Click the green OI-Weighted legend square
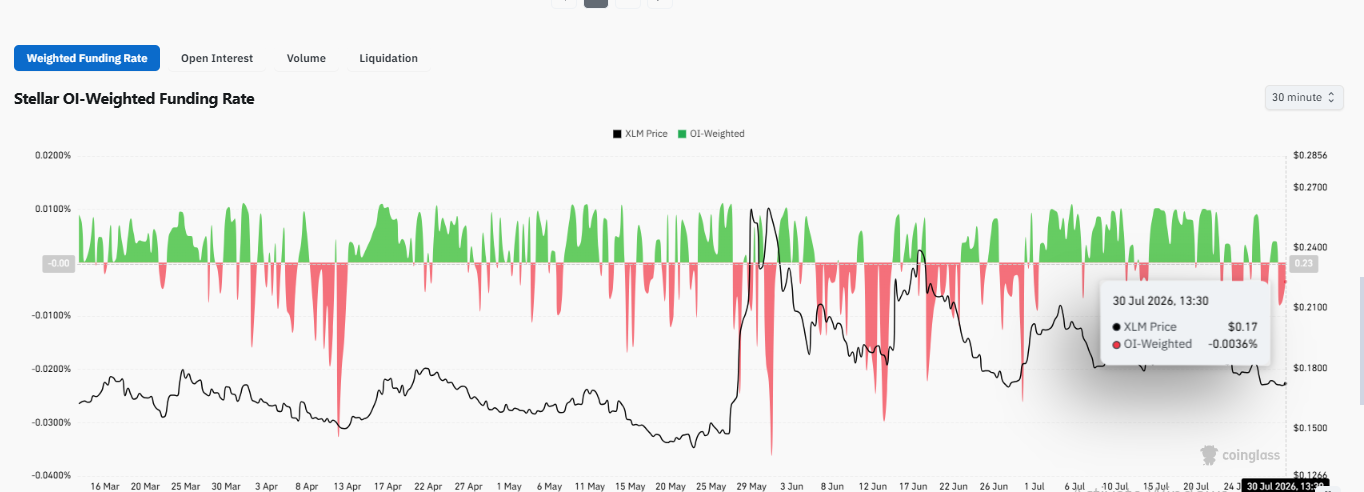The image size is (1364, 492). 682,134
